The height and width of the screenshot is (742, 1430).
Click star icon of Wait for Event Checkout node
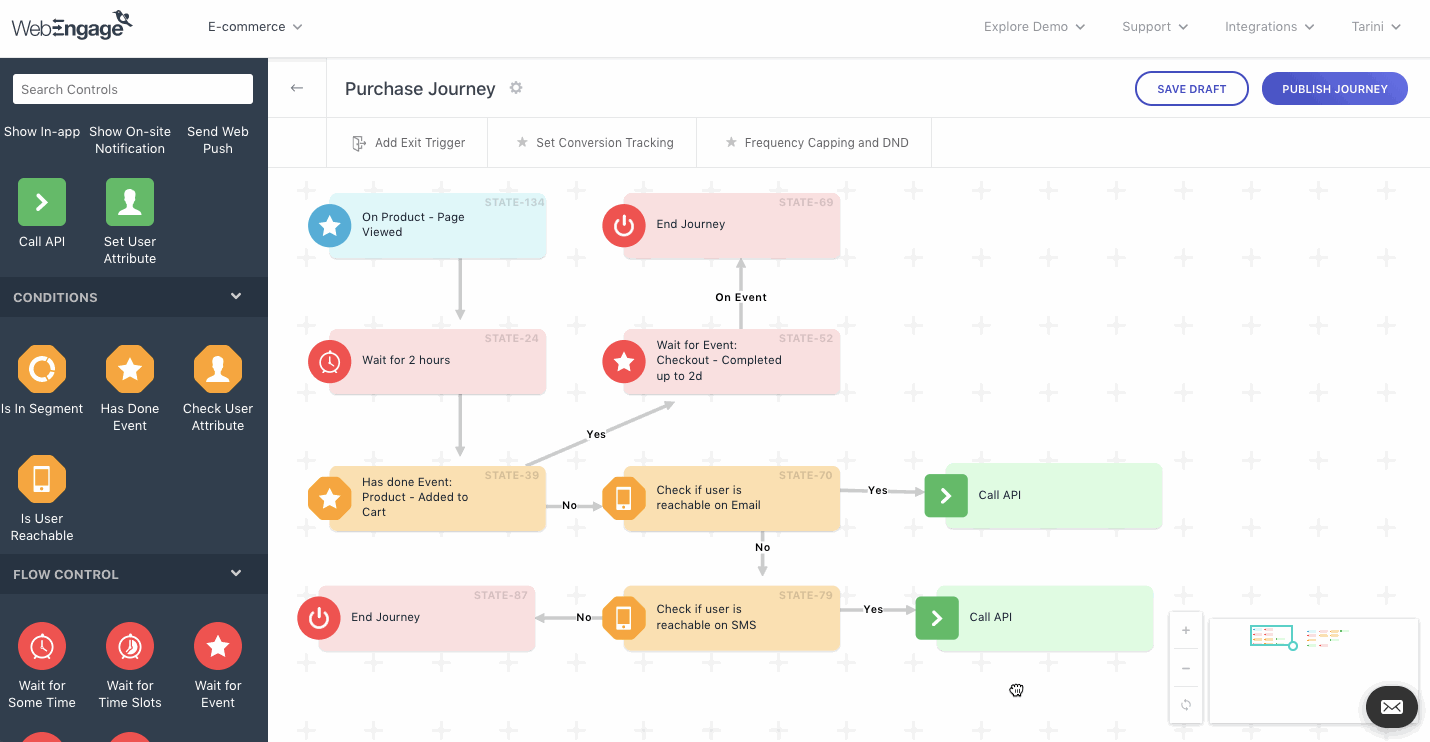(x=624, y=361)
